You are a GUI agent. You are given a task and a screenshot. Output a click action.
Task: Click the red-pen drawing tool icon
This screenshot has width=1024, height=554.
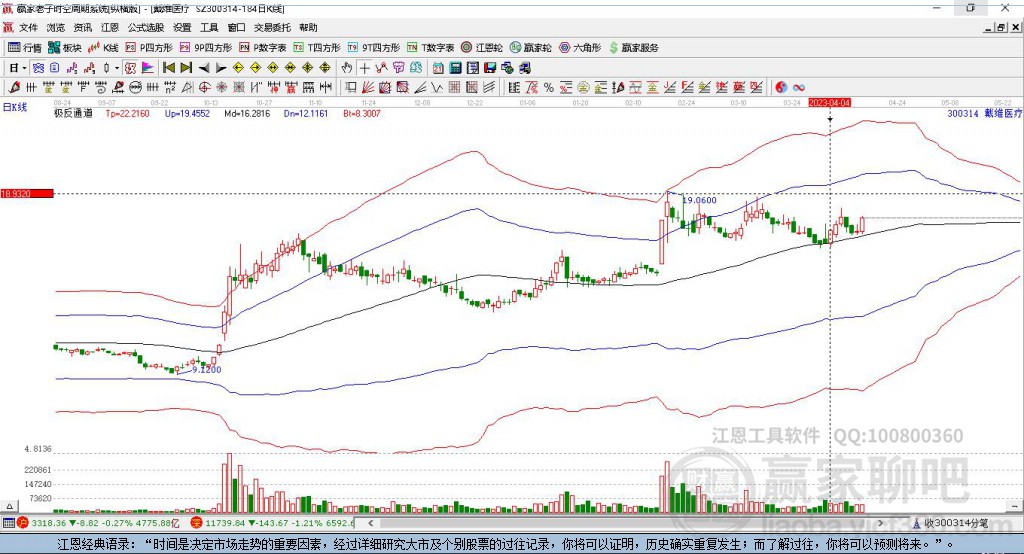14,88
